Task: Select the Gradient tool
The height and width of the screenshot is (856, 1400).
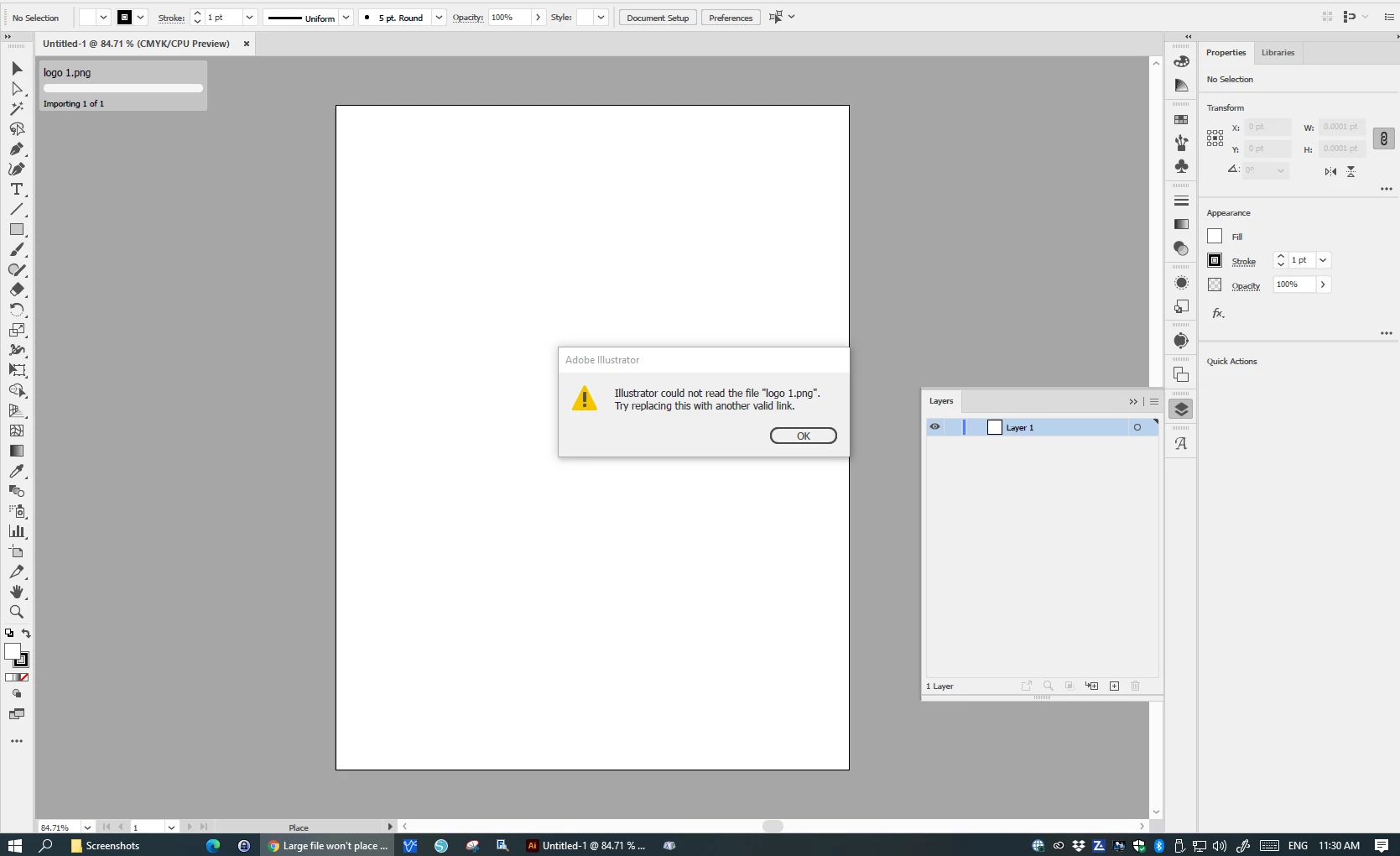Action: pyautogui.click(x=17, y=451)
